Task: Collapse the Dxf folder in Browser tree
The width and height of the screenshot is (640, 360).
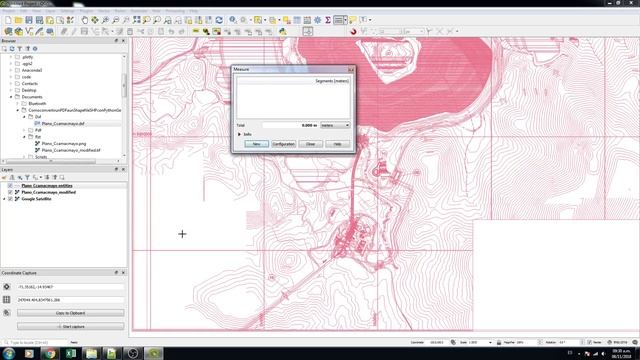Action: (24, 117)
